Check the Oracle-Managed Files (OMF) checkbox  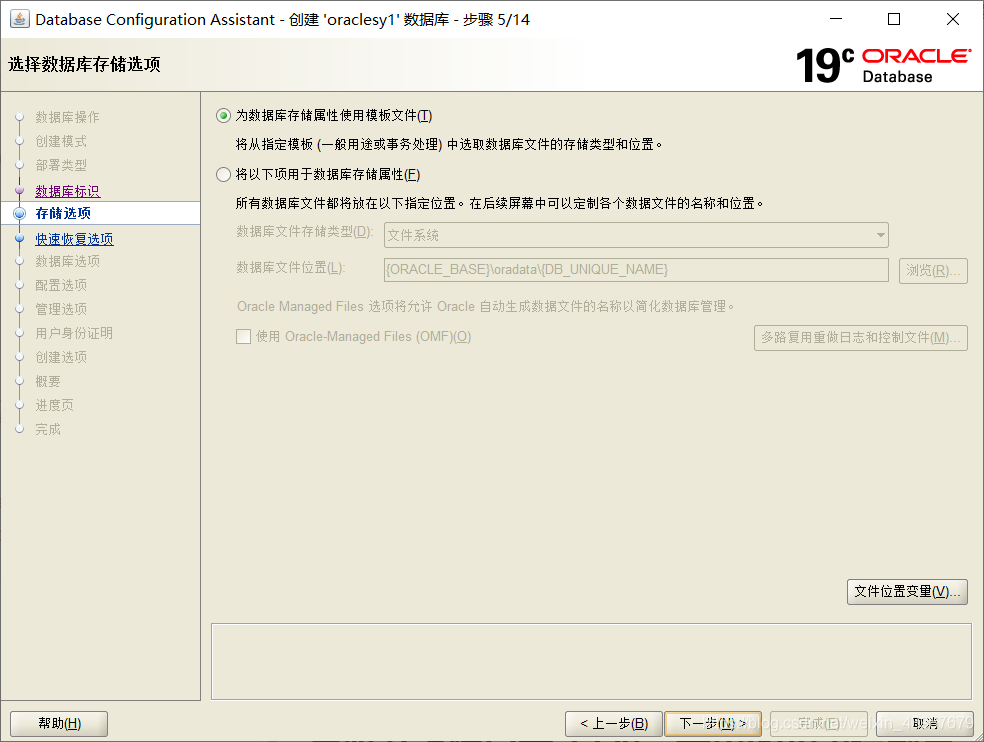tap(243, 336)
